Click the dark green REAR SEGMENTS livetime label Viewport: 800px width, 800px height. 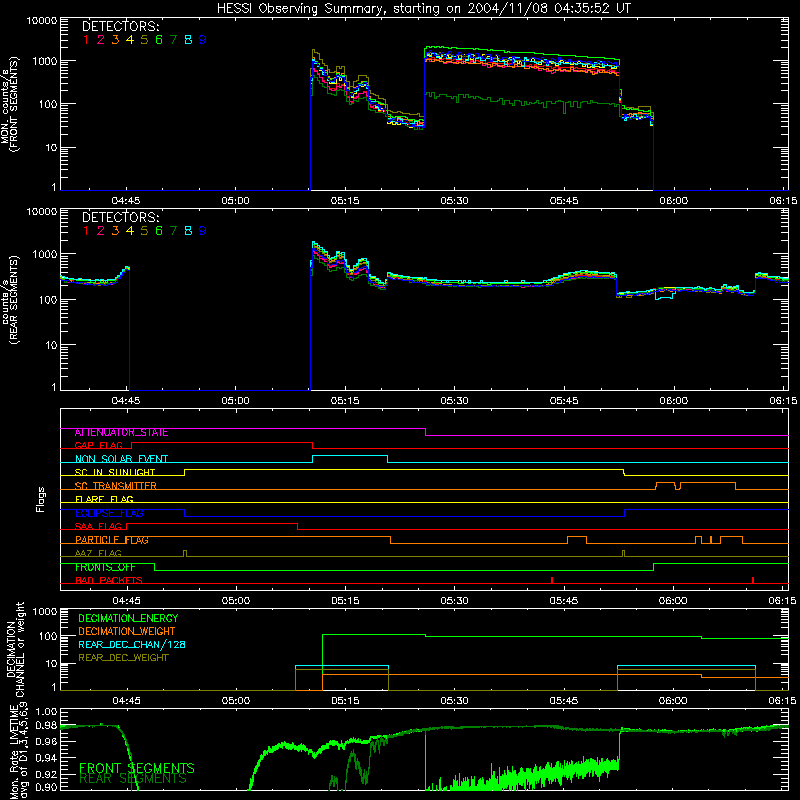pyautogui.click(x=133, y=779)
